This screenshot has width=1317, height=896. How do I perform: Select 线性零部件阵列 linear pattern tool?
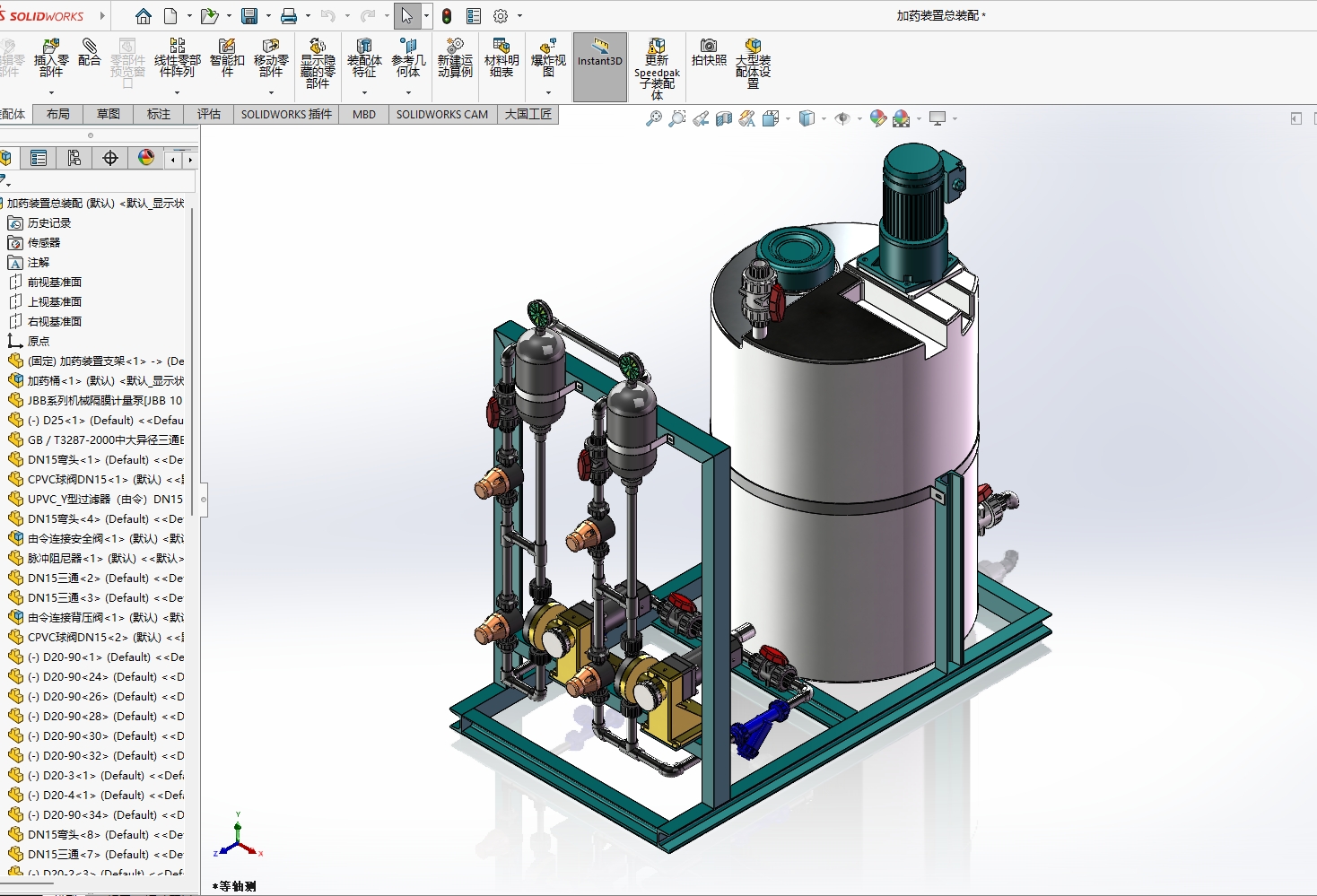tap(177, 58)
